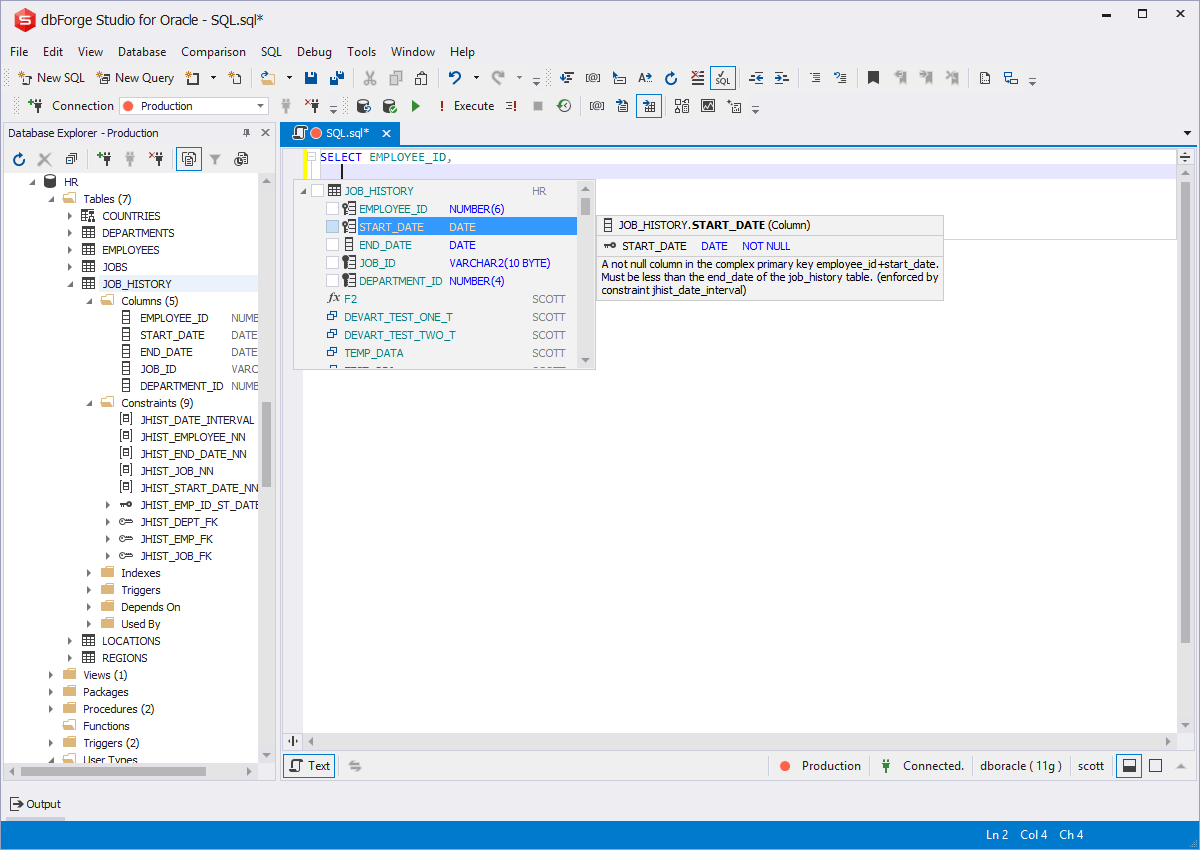
Task: Select the JHIST_EMP_FK foreign key
Action: coord(176,539)
